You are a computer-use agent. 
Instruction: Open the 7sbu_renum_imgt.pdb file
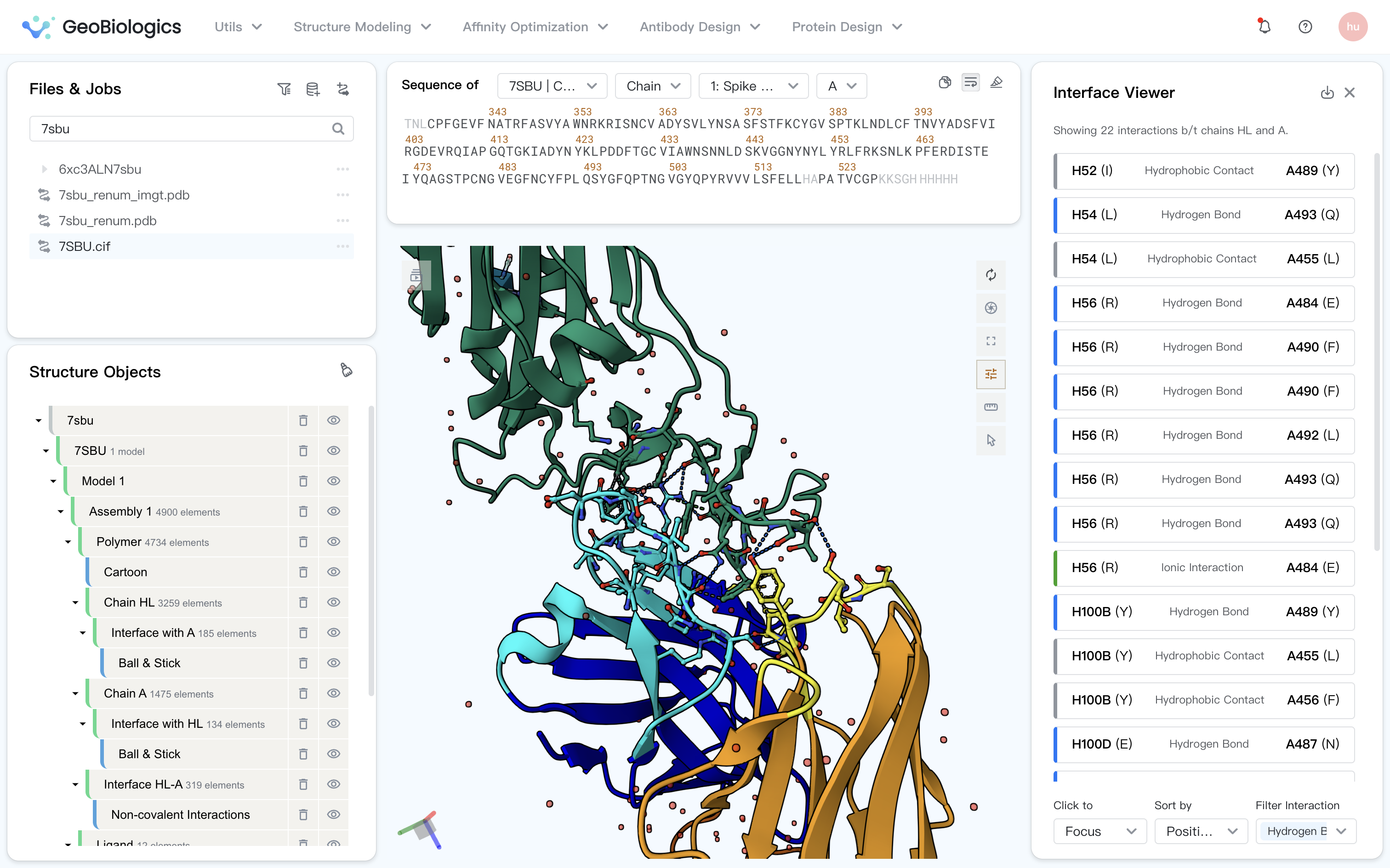tap(124, 195)
